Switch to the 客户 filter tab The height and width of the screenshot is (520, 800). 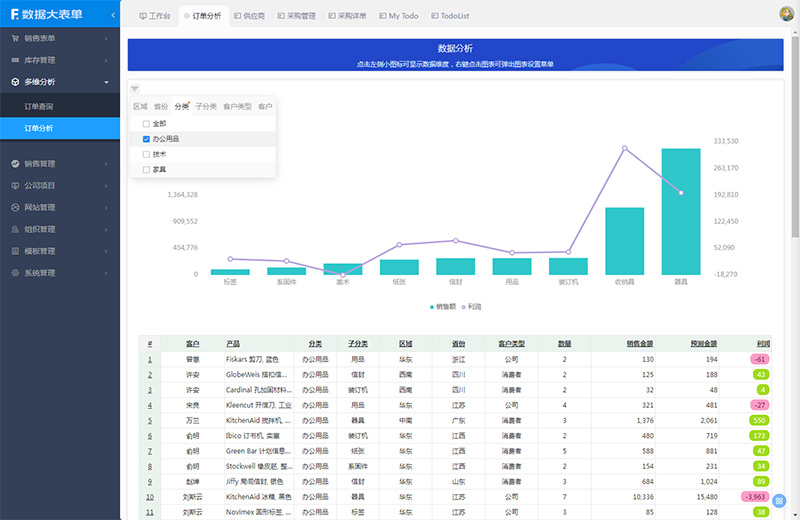(x=265, y=107)
